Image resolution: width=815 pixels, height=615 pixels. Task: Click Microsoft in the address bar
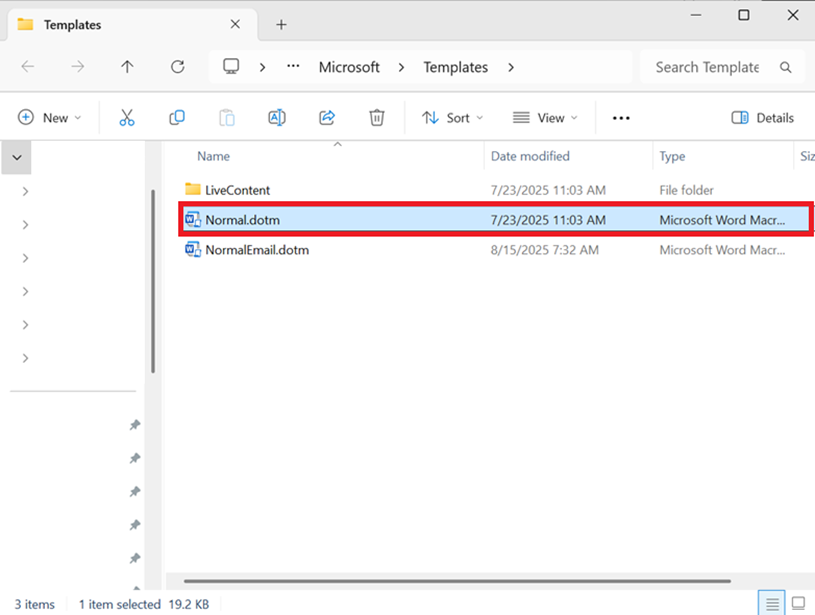(x=349, y=67)
